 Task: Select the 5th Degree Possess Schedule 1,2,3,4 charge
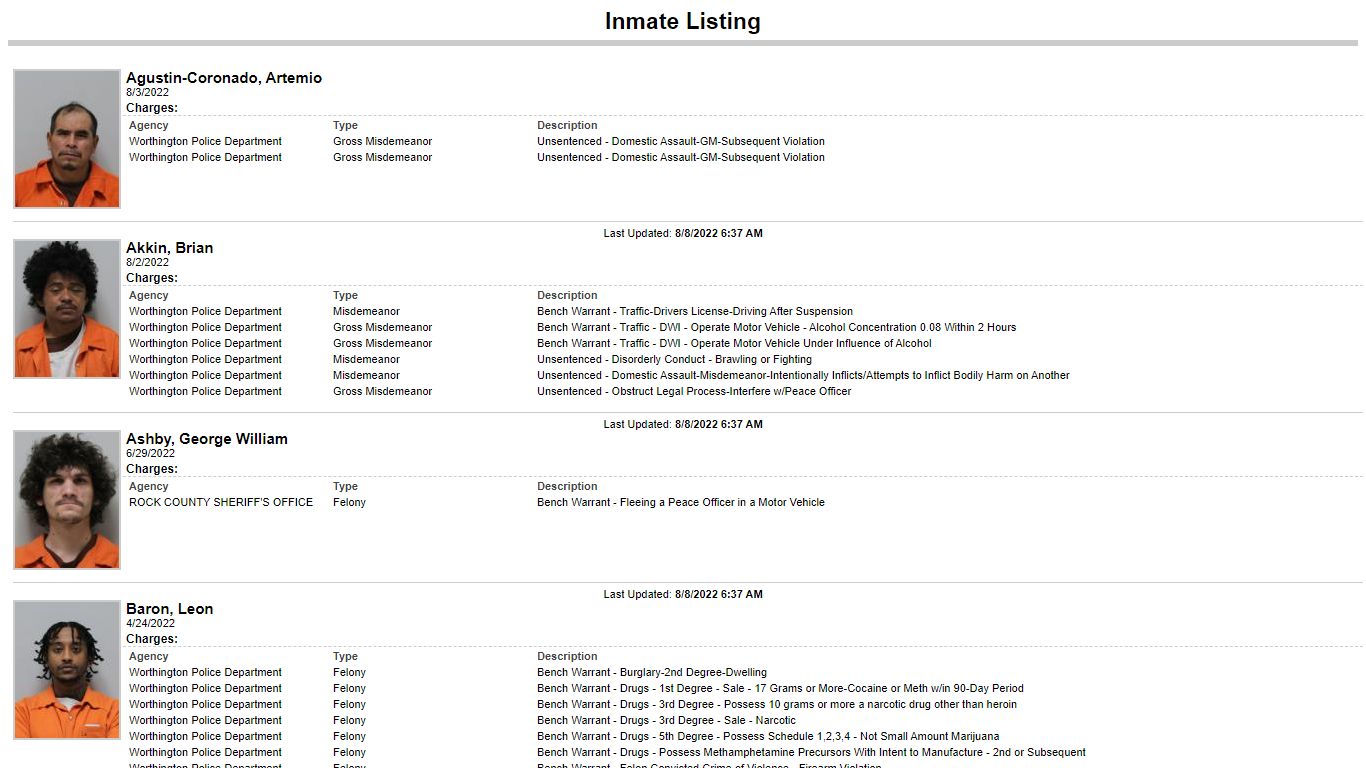click(768, 737)
